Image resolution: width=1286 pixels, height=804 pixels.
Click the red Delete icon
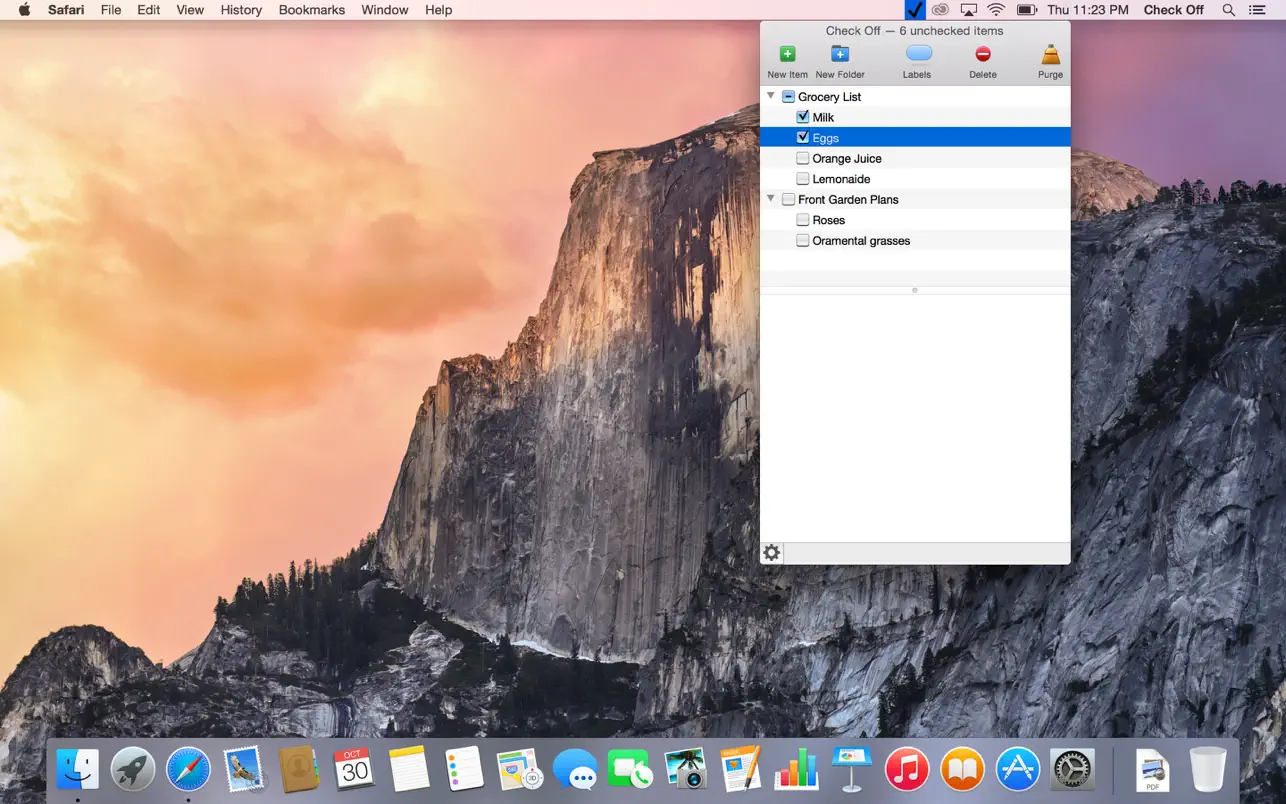pyautogui.click(x=982, y=55)
